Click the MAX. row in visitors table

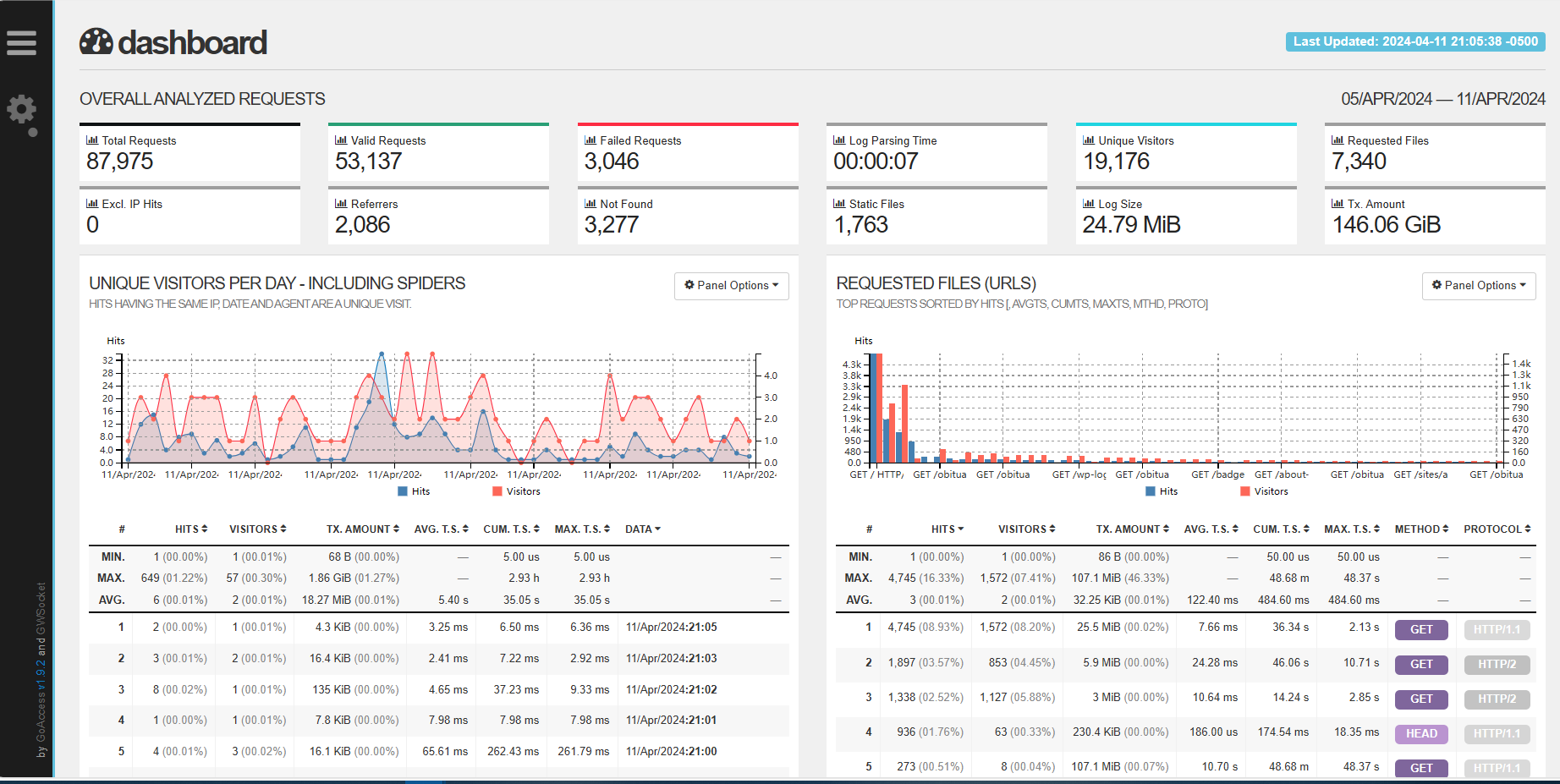point(439,578)
